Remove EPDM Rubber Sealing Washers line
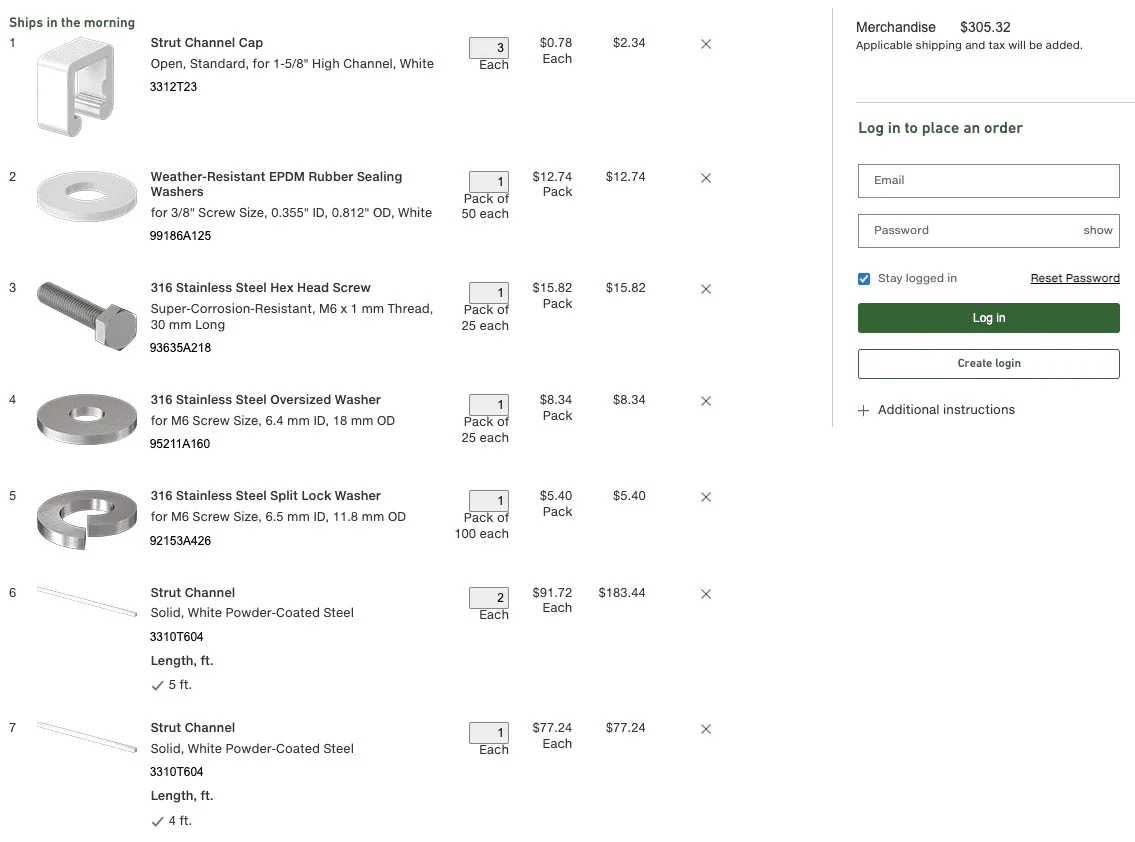1135x842 pixels. (x=706, y=178)
